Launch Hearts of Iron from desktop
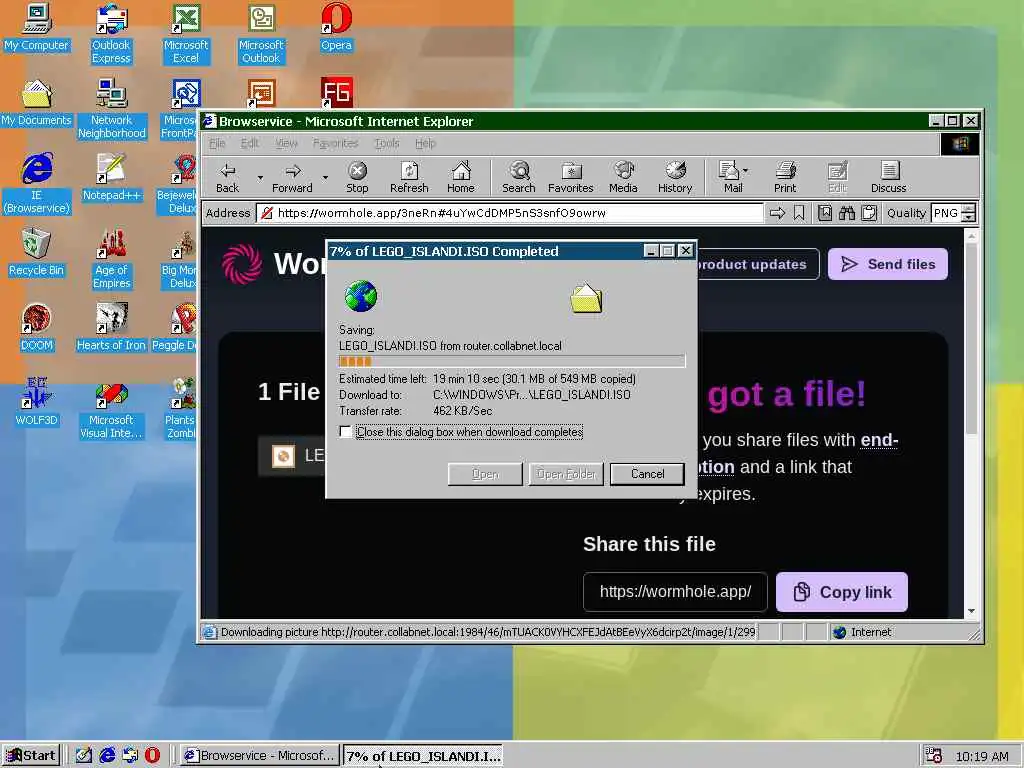This screenshot has height=768, width=1024. tap(111, 328)
